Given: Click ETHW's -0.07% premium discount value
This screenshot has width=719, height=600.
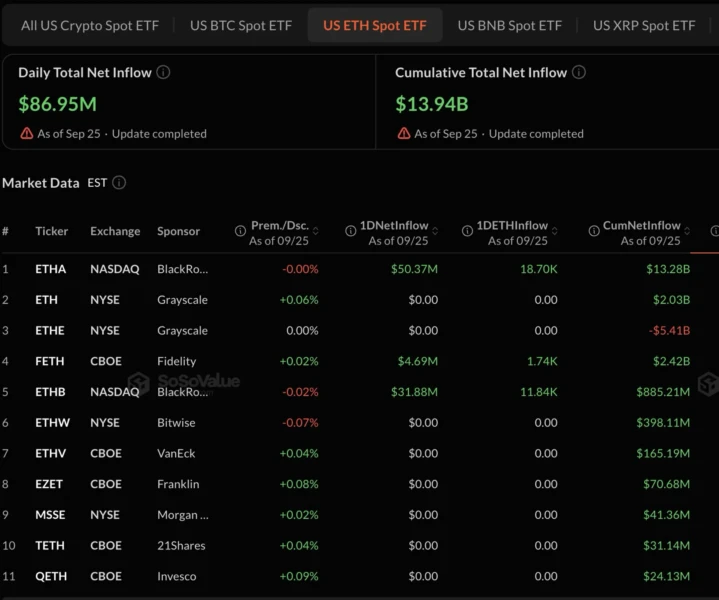Looking at the screenshot, I should click(300, 422).
